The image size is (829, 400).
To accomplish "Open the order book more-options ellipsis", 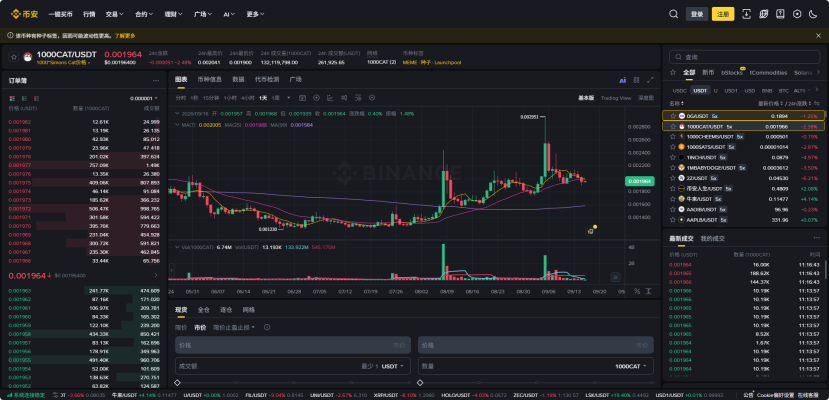I will pyautogui.click(x=156, y=81).
